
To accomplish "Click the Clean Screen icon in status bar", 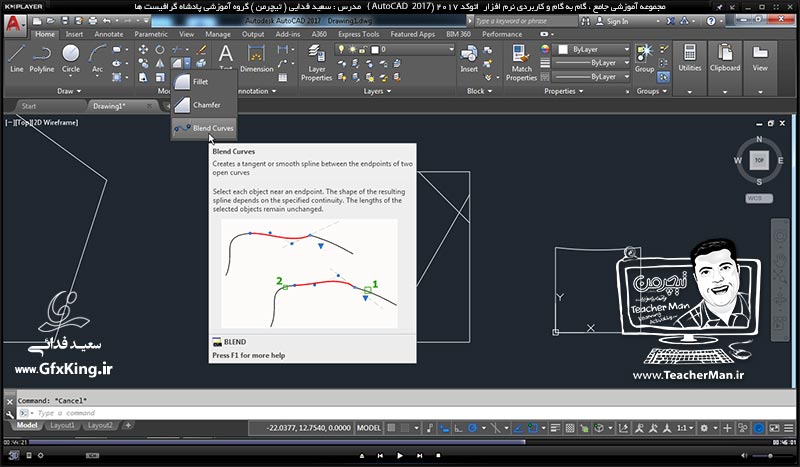I will tap(774, 428).
